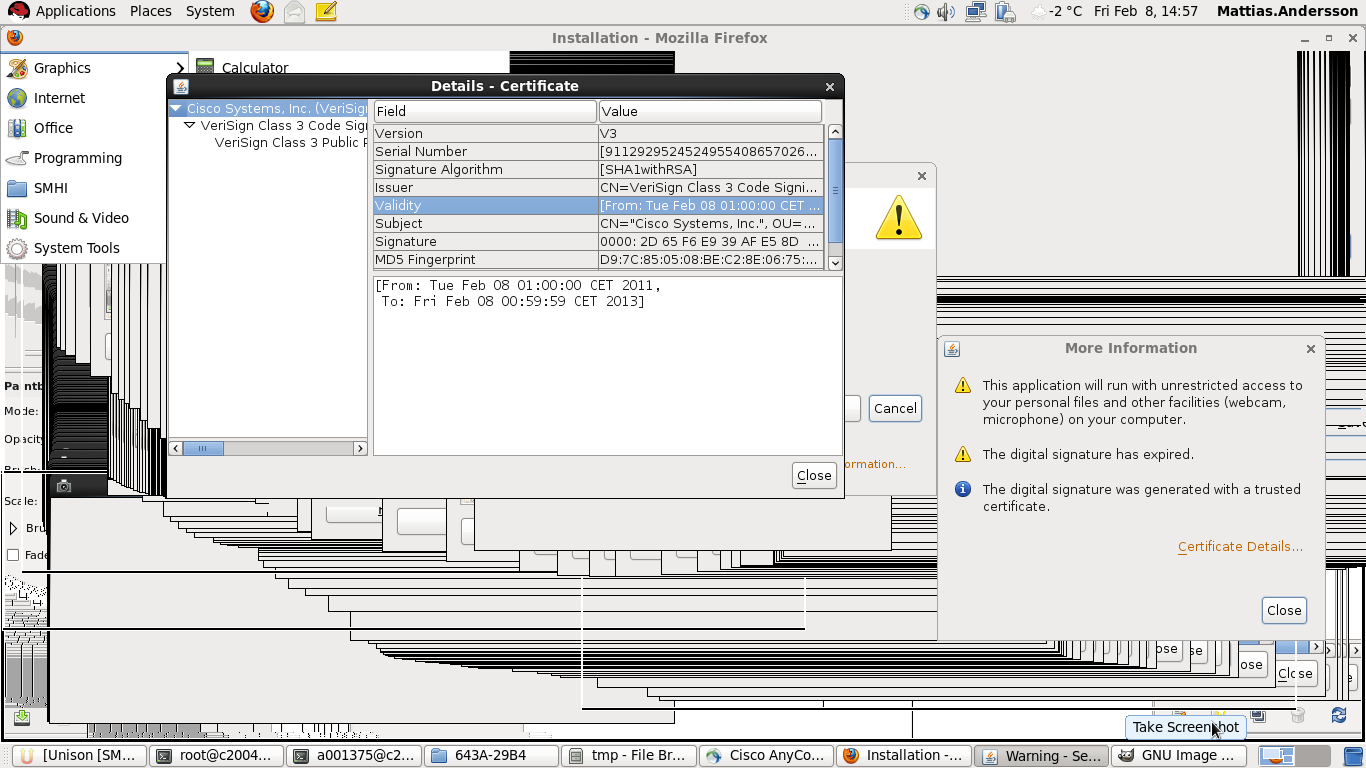The width and height of the screenshot is (1366, 768).
Task: Select the Version field row
Action: (598, 133)
